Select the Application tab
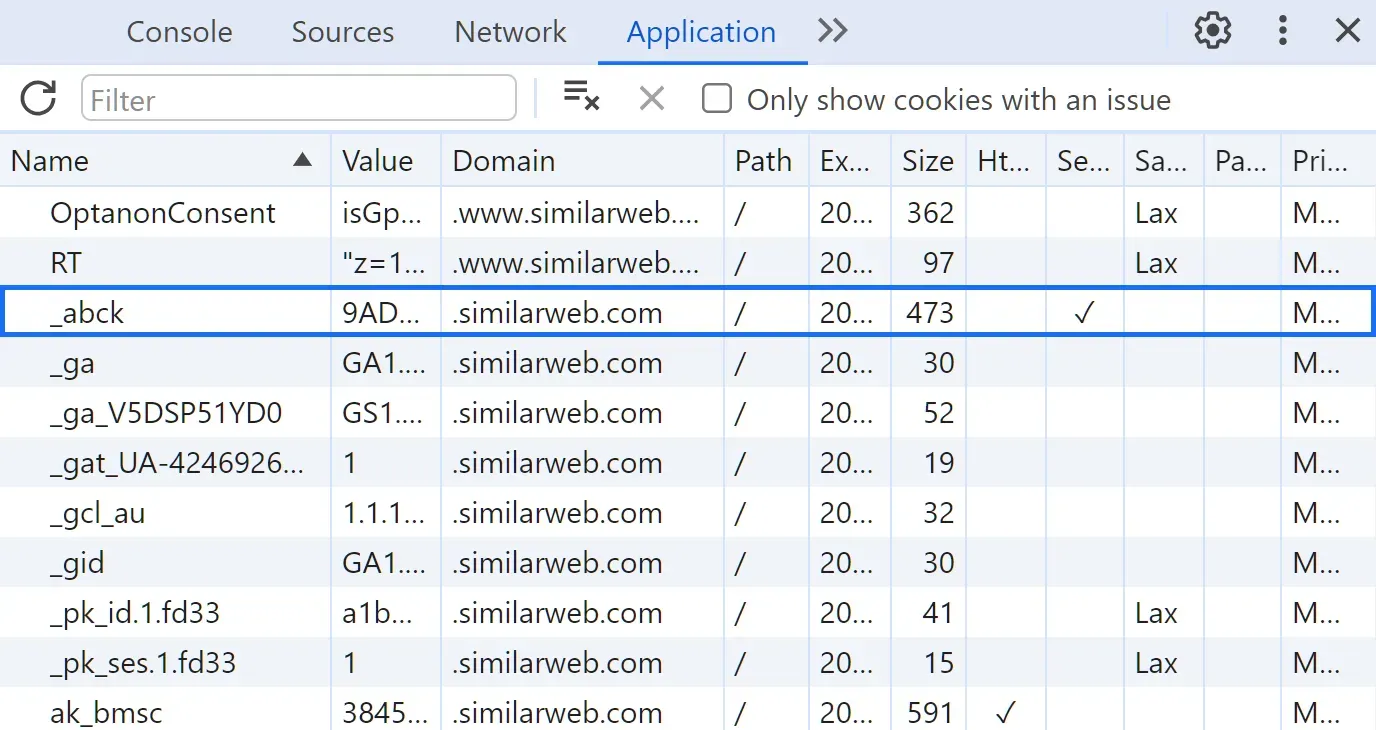The image size is (1376, 730). [x=700, y=31]
